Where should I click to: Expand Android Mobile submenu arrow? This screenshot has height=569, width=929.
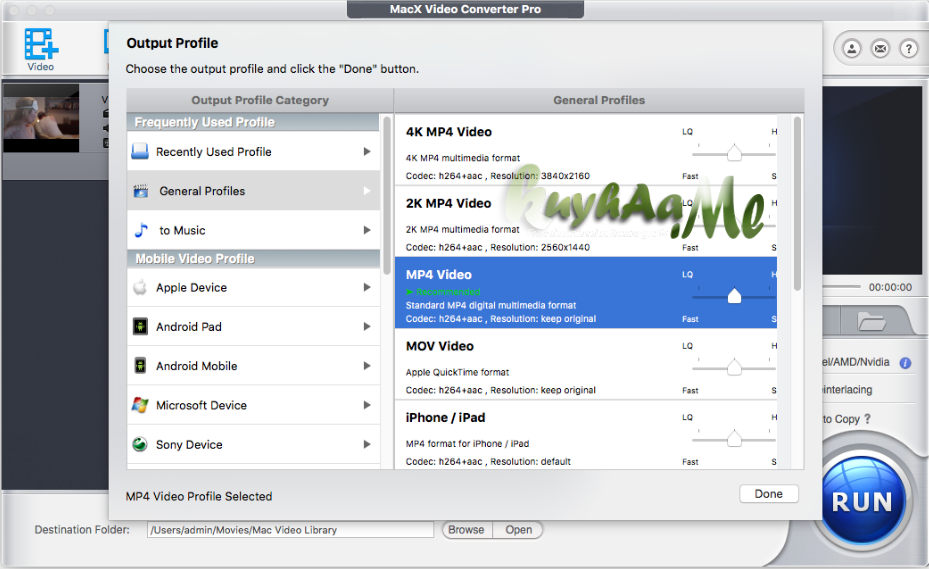(x=367, y=366)
